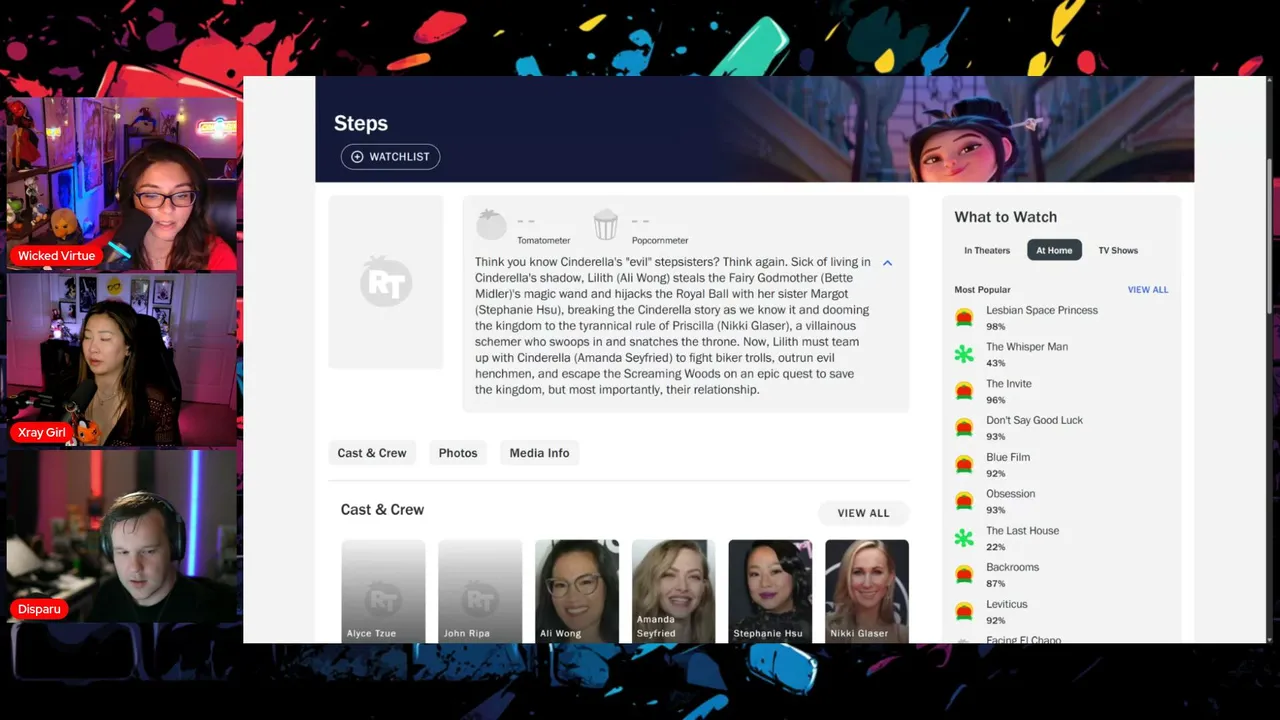Screen dimensions: 1280x720
Task: Open the Obsession title link
Action: click(1011, 494)
